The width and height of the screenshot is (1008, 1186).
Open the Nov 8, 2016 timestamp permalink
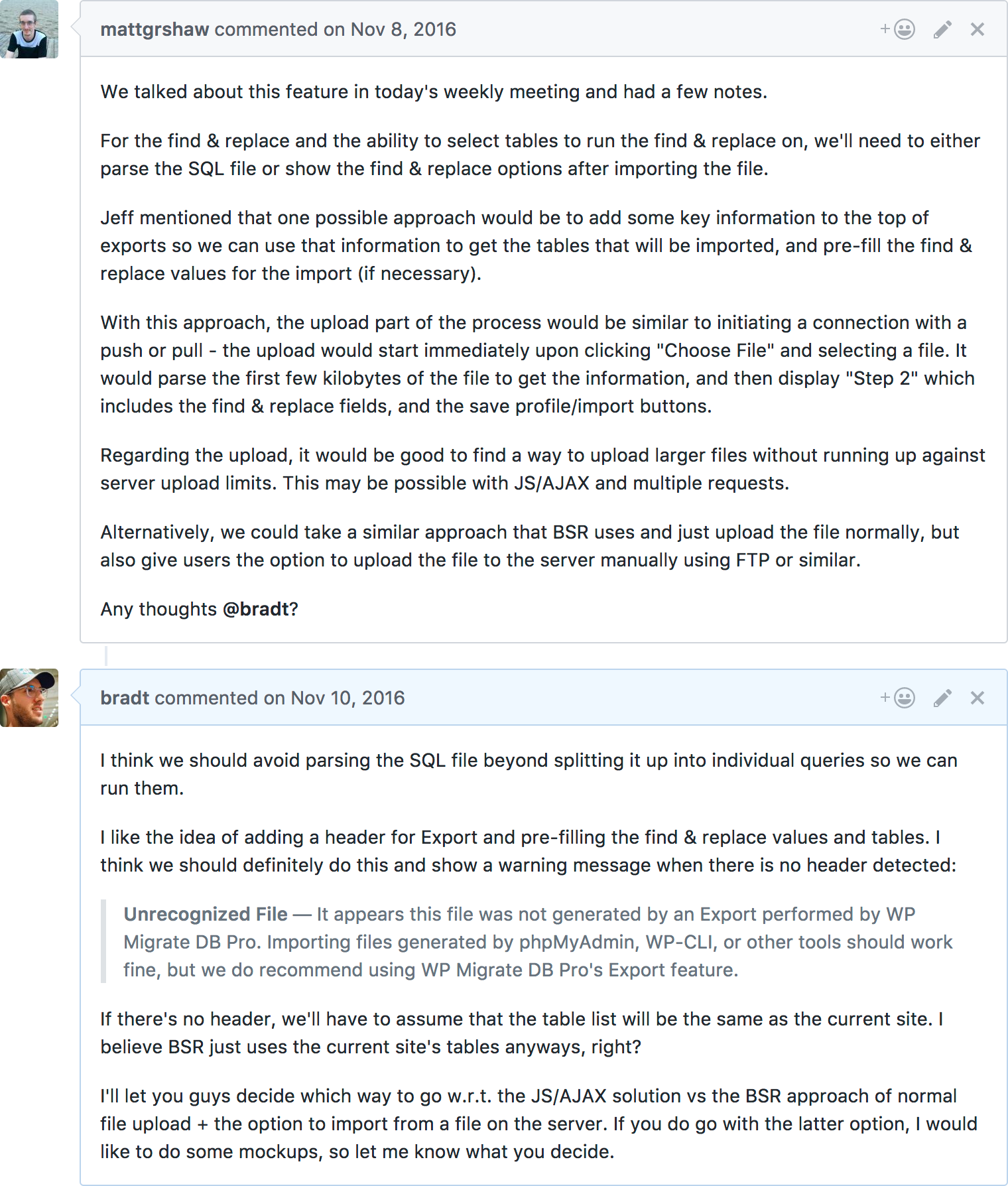[403, 30]
